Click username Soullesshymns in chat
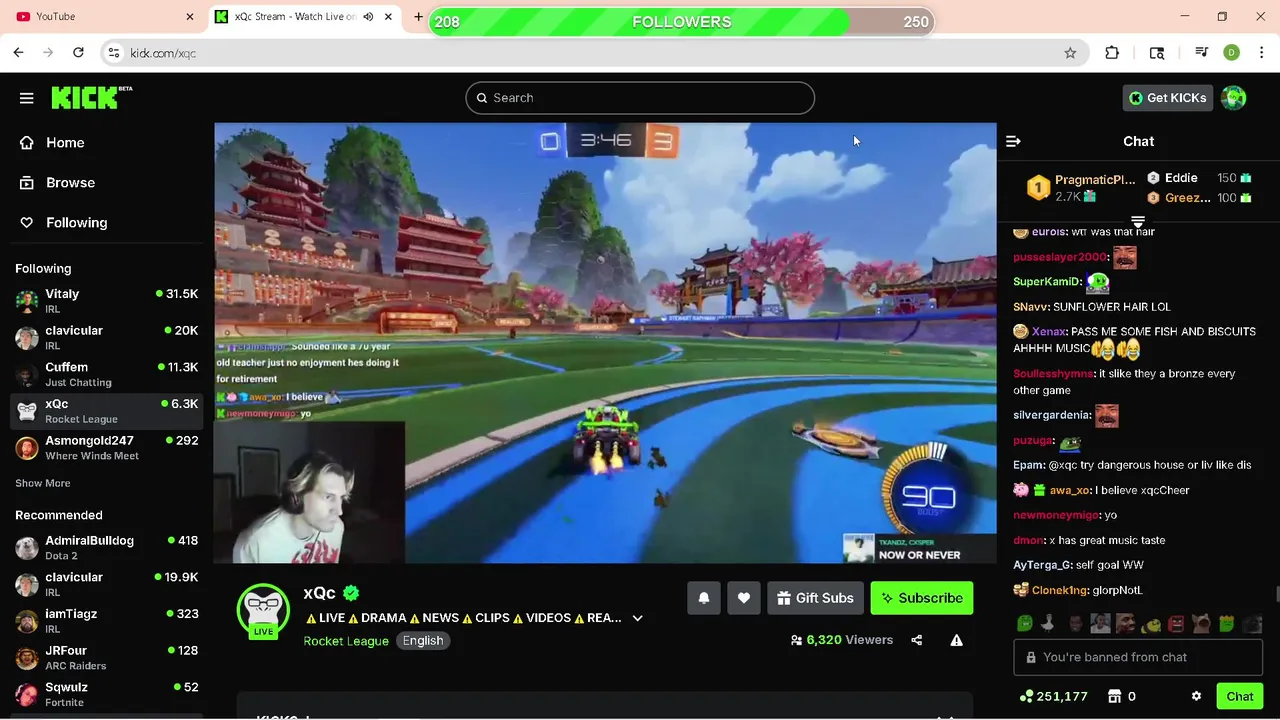This screenshot has height=720, width=1280. click(x=1054, y=374)
